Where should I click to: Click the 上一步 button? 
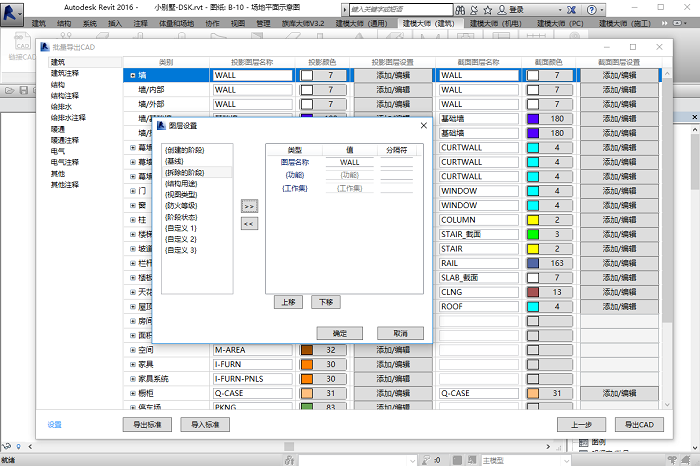(x=581, y=424)
